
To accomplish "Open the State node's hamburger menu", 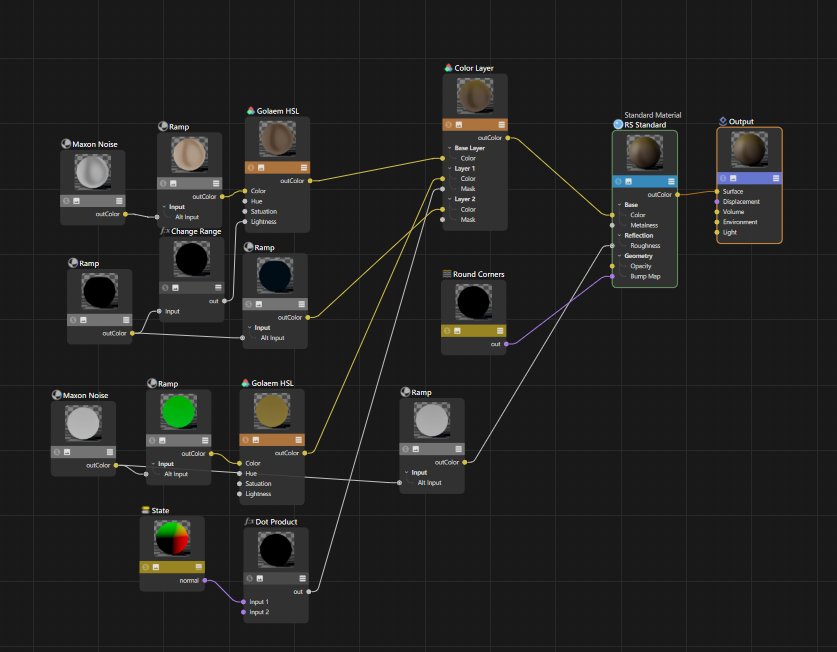I will [x=199, y=567].
